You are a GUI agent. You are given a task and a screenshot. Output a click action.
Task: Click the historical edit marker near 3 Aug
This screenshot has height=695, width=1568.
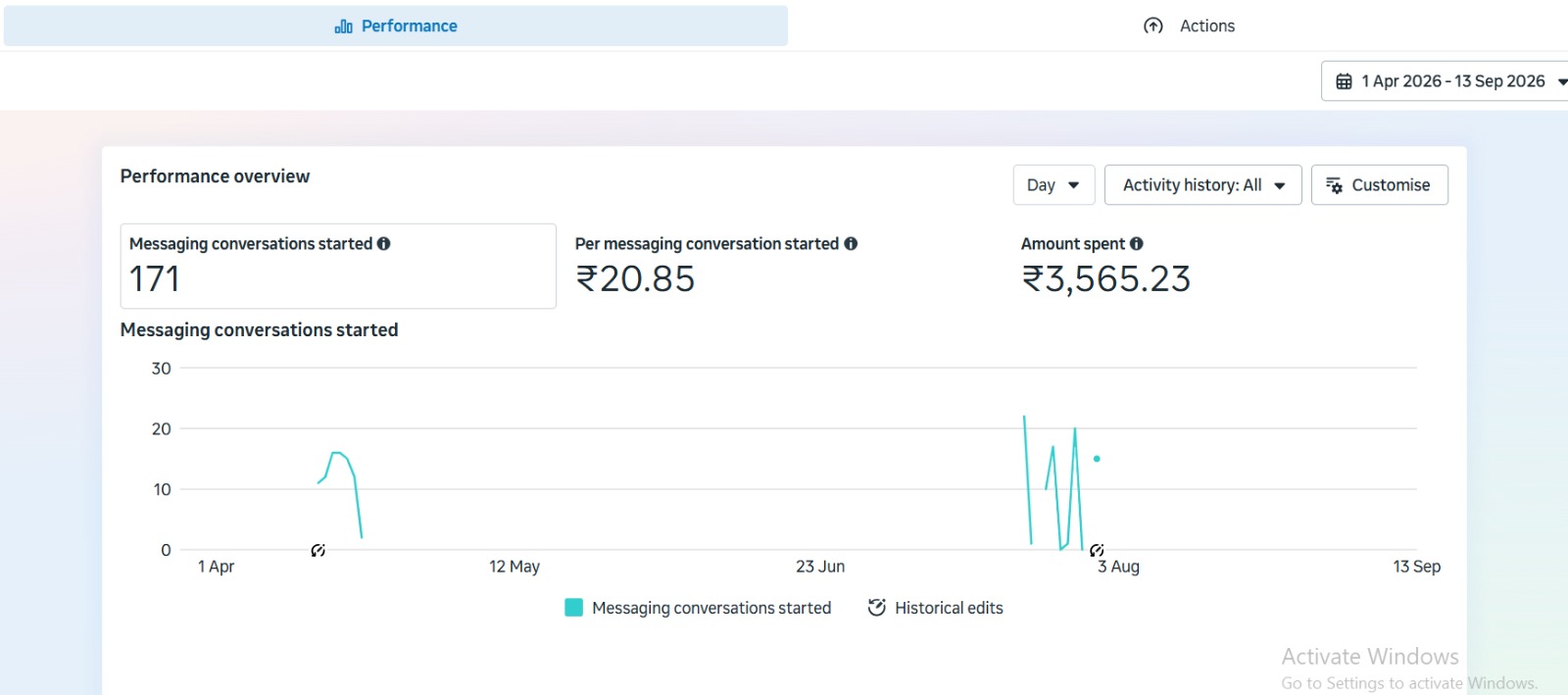tap(1097, 551)
